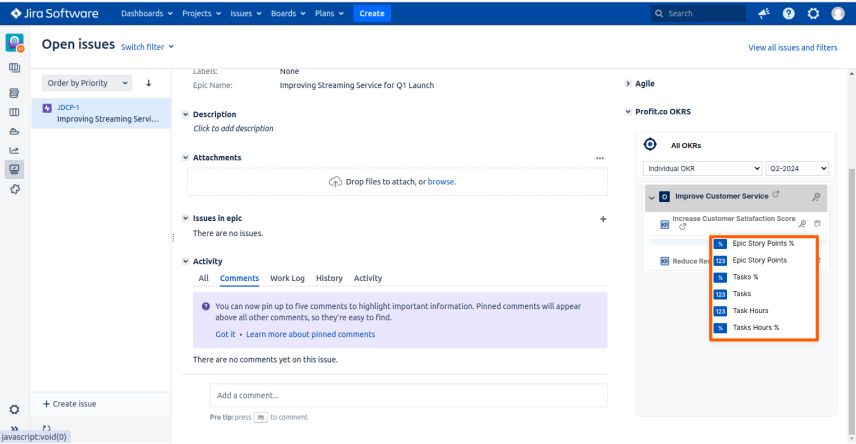Open the Order by Priority dropdown
The image size is (856, 444).
point(87,83)
